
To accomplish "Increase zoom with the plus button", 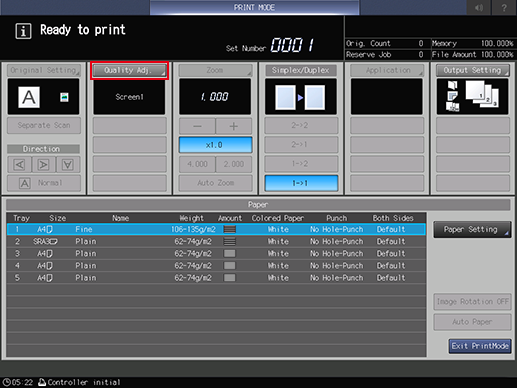I will click(234, 126).
